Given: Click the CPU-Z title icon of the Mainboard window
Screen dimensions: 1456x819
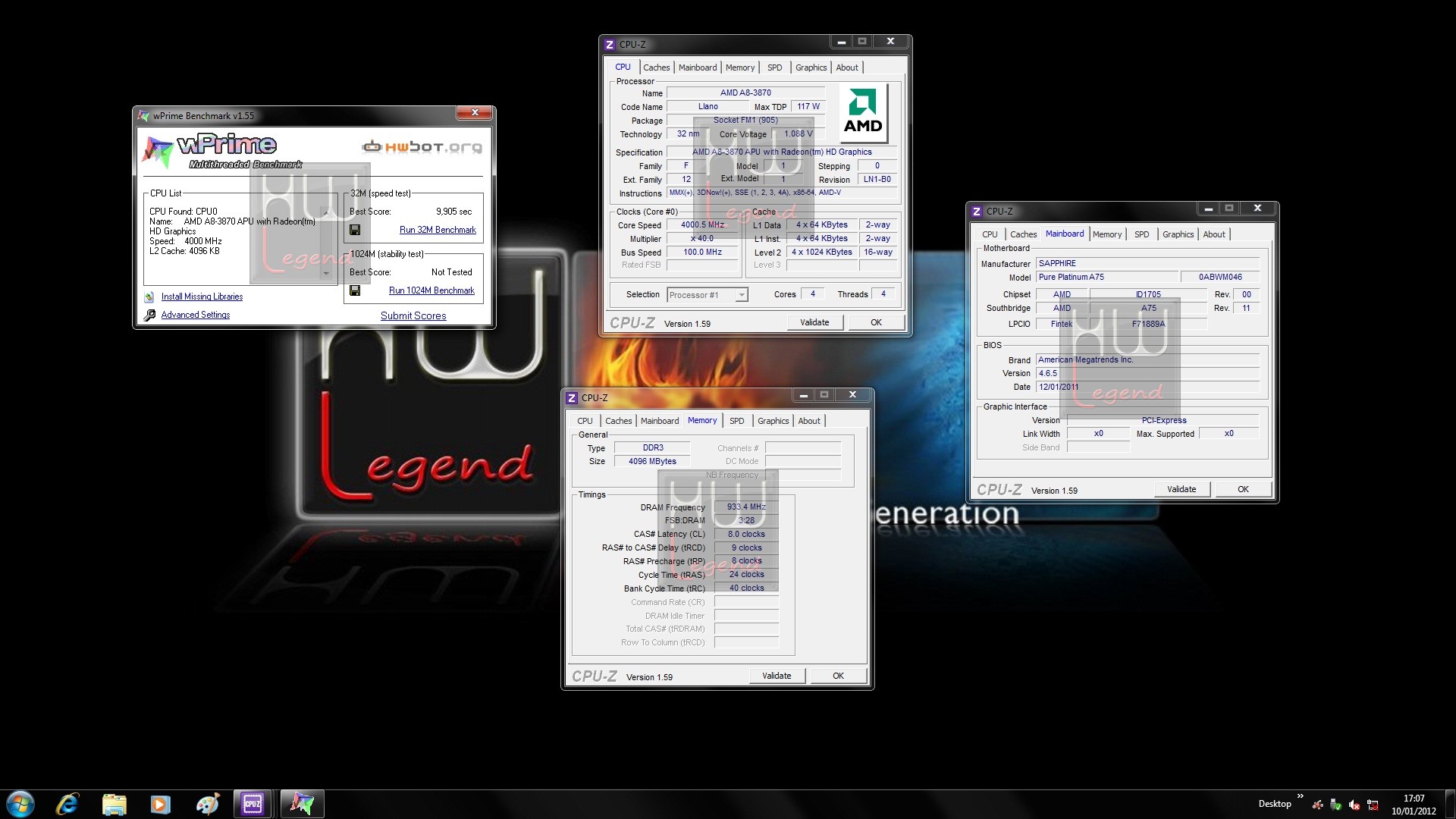Looking at the screenshot, I should 977,212.
